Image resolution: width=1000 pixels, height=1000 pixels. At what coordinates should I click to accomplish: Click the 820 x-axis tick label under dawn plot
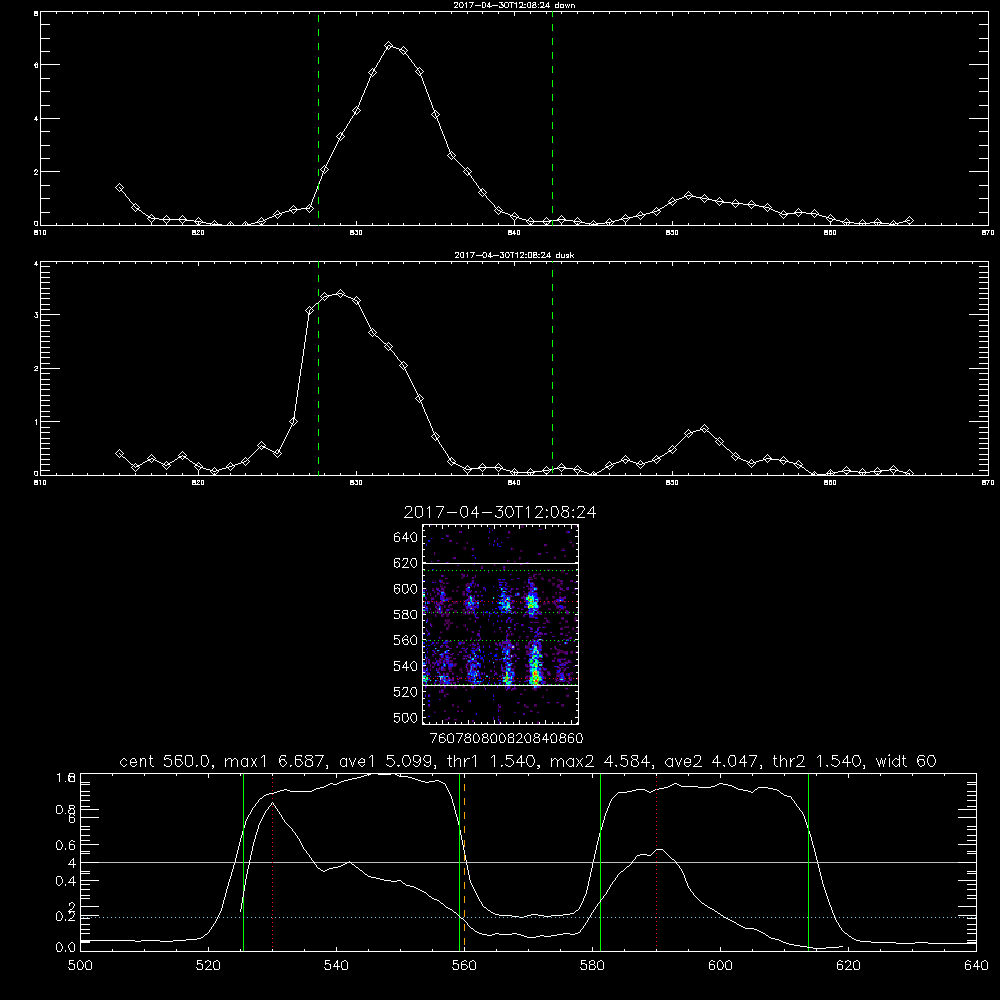tap(198, 233)
